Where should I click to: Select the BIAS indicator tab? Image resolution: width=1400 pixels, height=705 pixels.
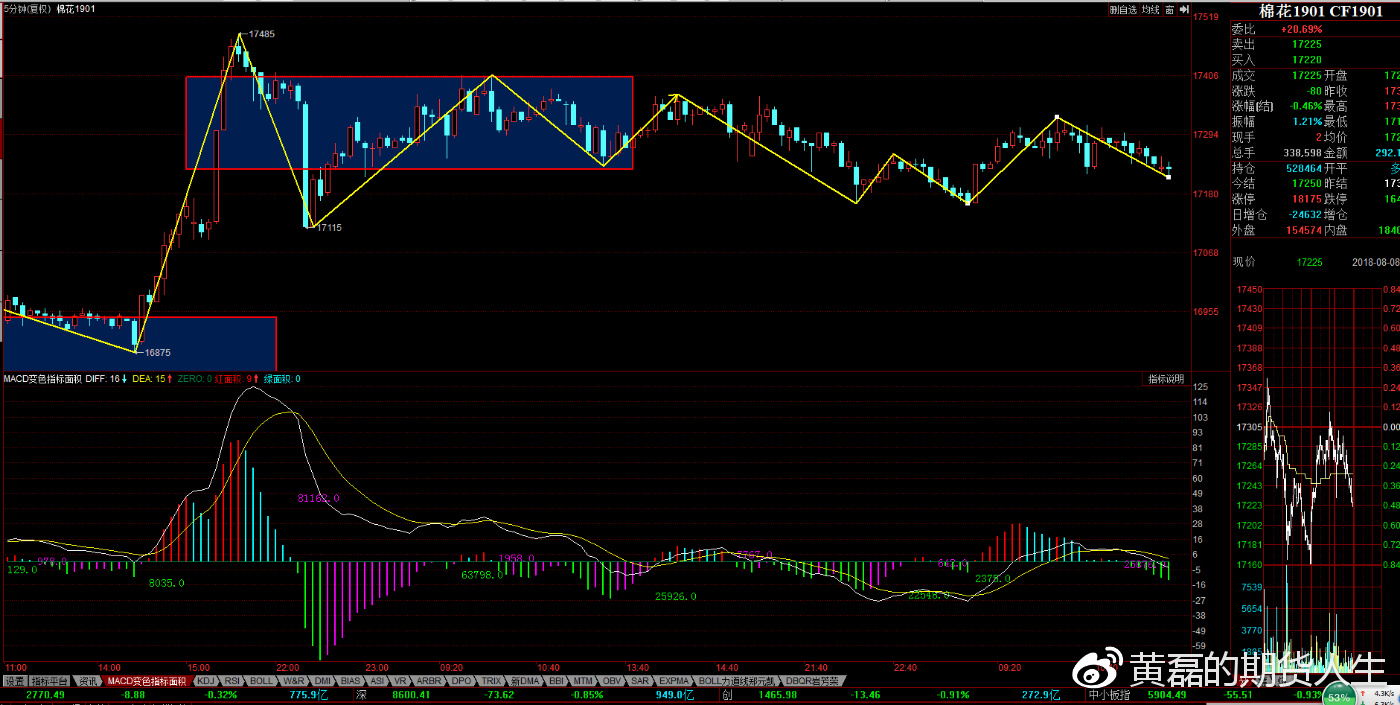click(x=350, y=681)
